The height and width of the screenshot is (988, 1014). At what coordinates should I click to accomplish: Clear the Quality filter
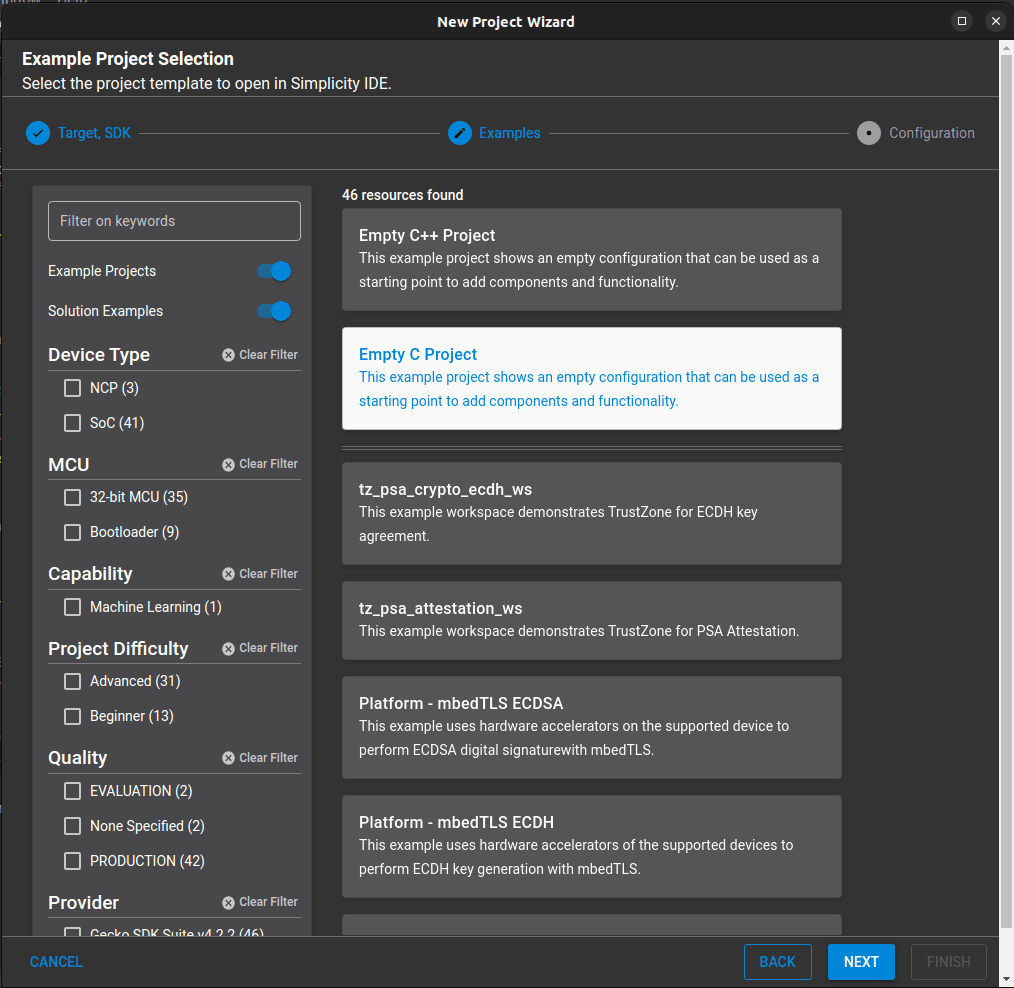(x=260, y=758)
